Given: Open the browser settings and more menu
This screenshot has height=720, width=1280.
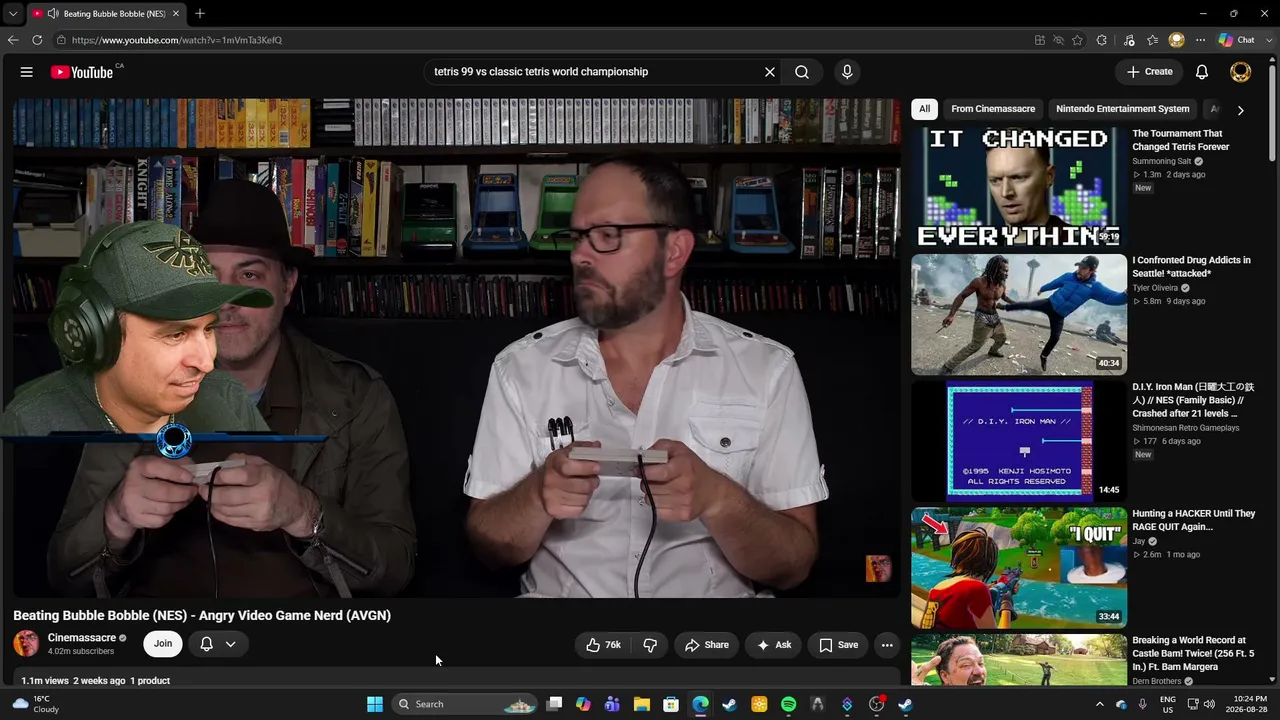Looking at the screenshot, I should tap(1200, 40).
